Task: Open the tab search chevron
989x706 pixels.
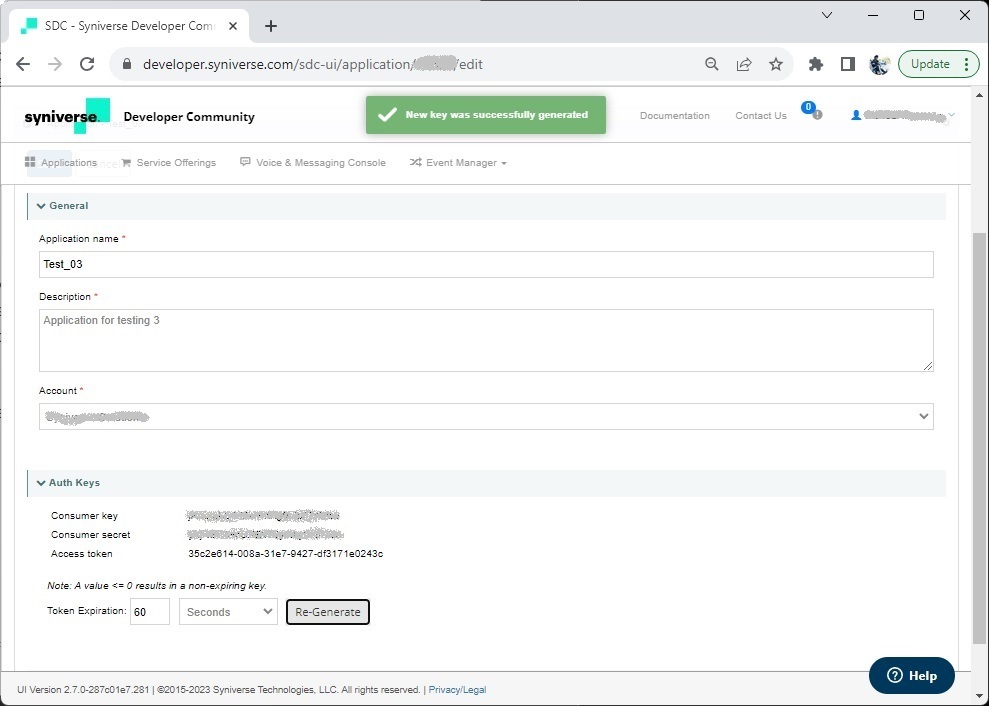Action: click(x=827, y=15)
